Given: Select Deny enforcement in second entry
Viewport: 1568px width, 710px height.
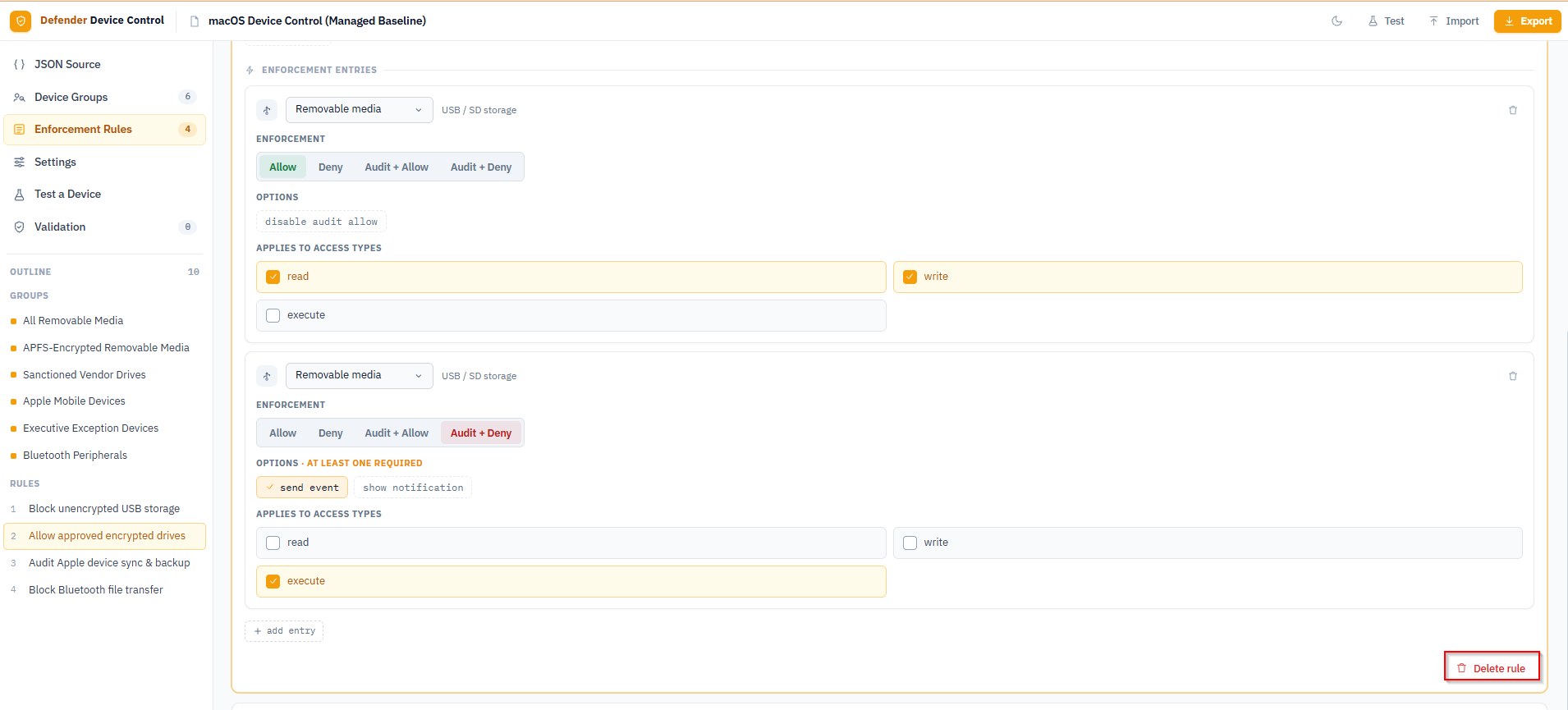Looking at the screenshot, I should pyautogui.click(x=331, y=433).
